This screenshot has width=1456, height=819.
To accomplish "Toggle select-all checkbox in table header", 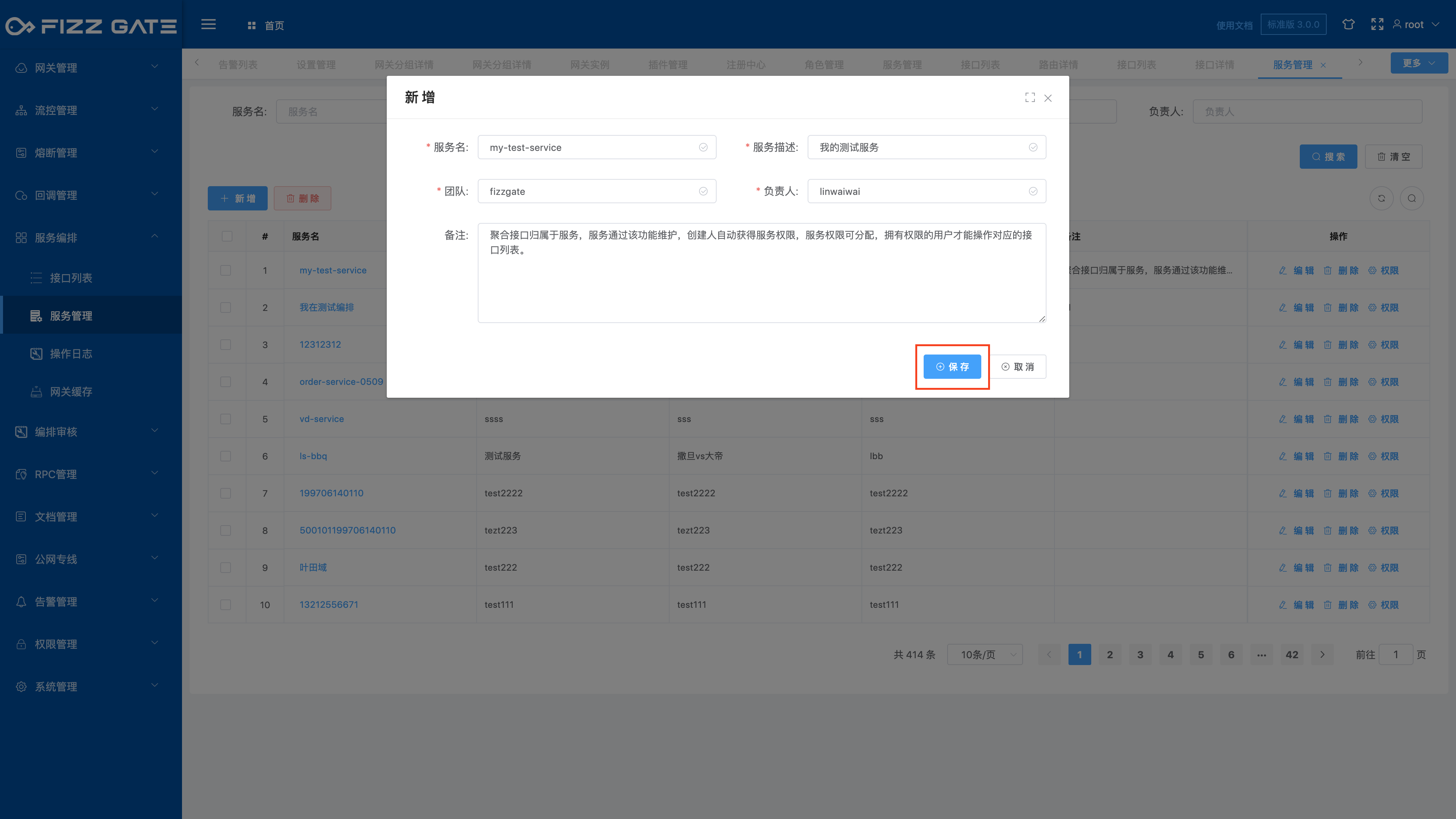I will point(227,236).
